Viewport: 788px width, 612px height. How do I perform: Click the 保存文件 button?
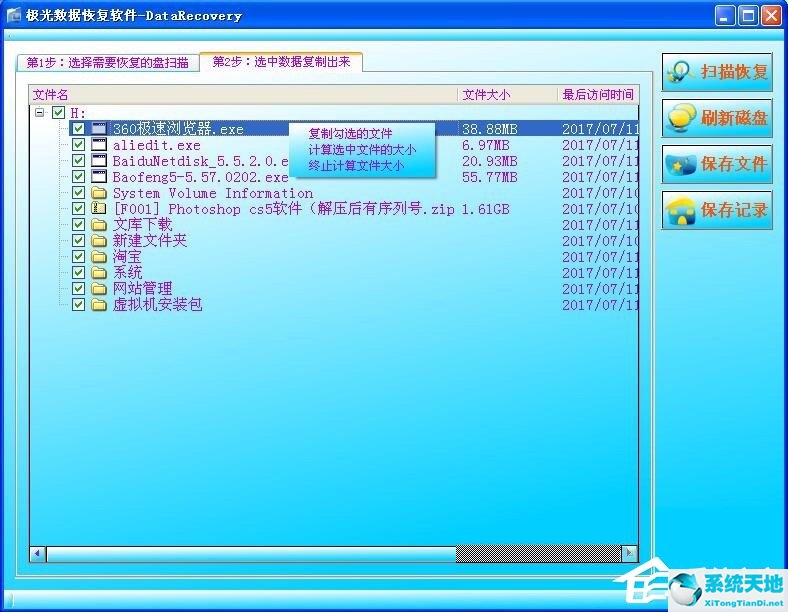point(717,164)
